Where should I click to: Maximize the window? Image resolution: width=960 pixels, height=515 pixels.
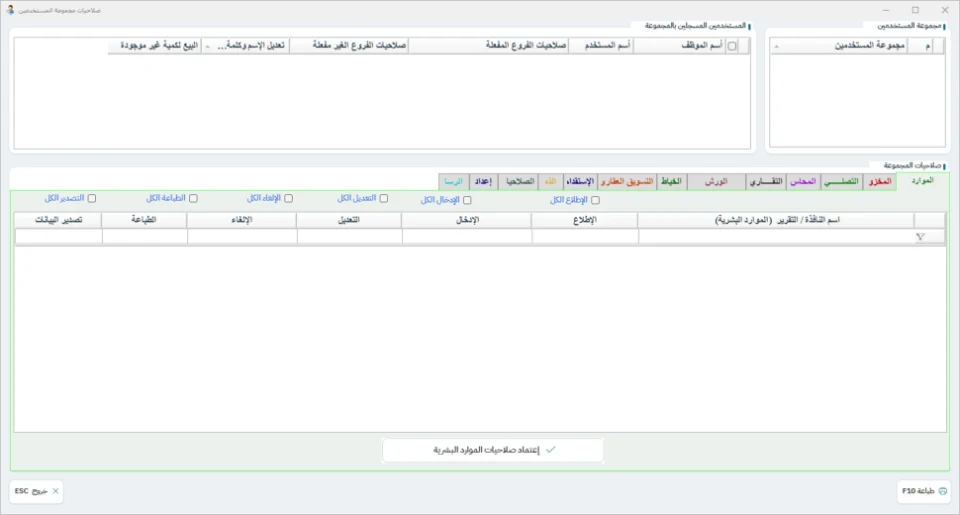click(915, 10)
